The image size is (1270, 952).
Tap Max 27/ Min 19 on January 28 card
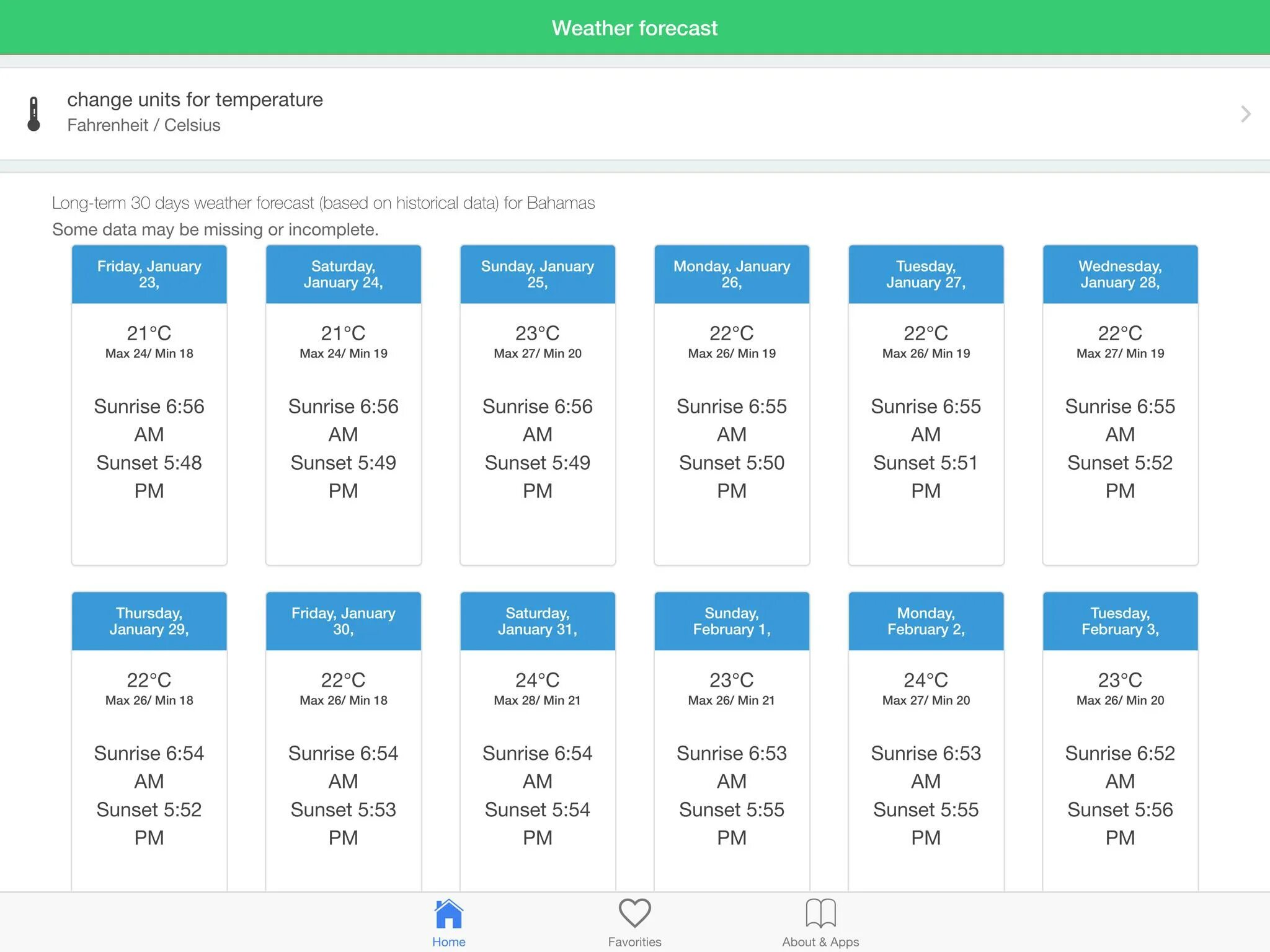pyautogui.click(x=1121, y=353)
